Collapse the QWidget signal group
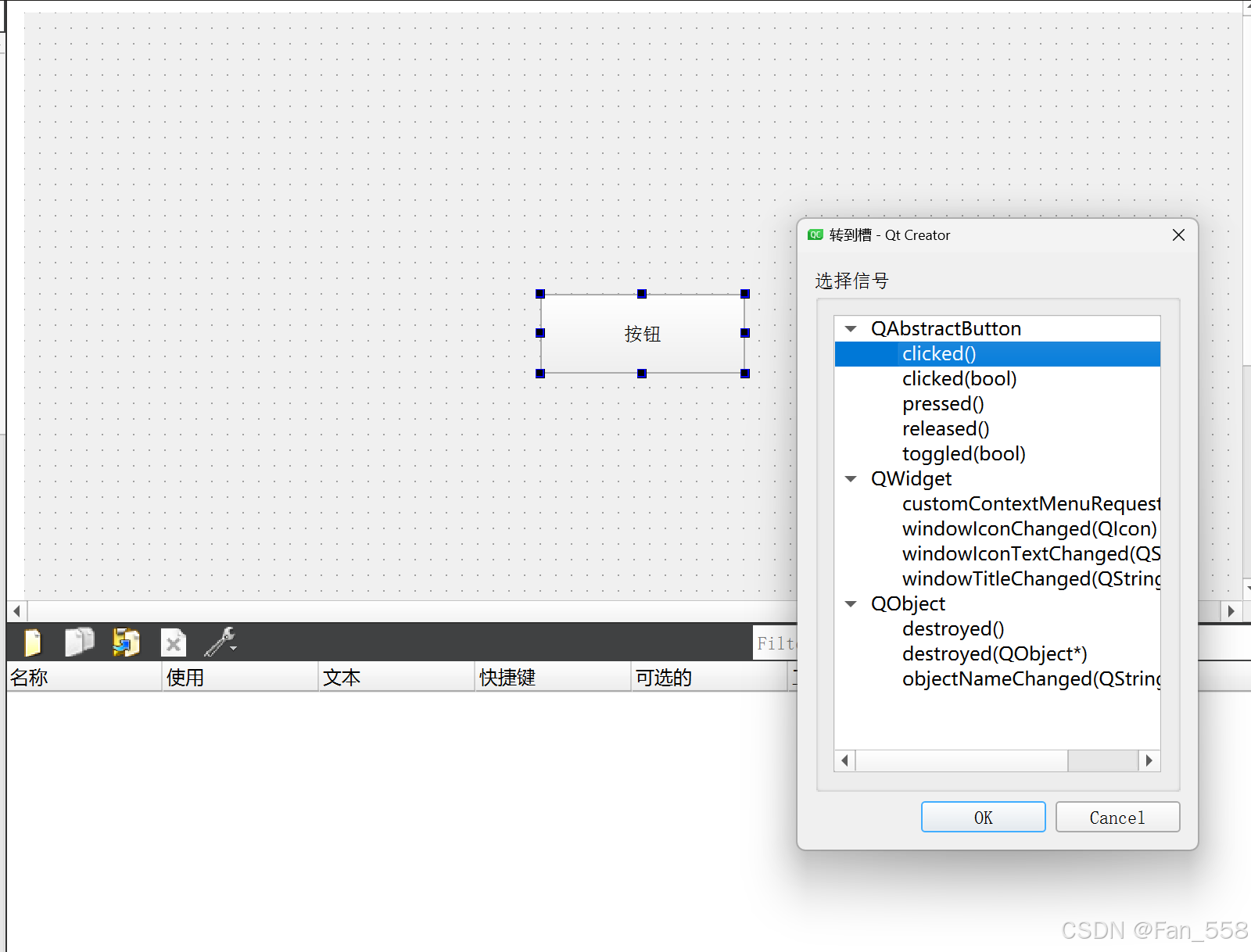The image size is (1251, 952). (851, 479)
